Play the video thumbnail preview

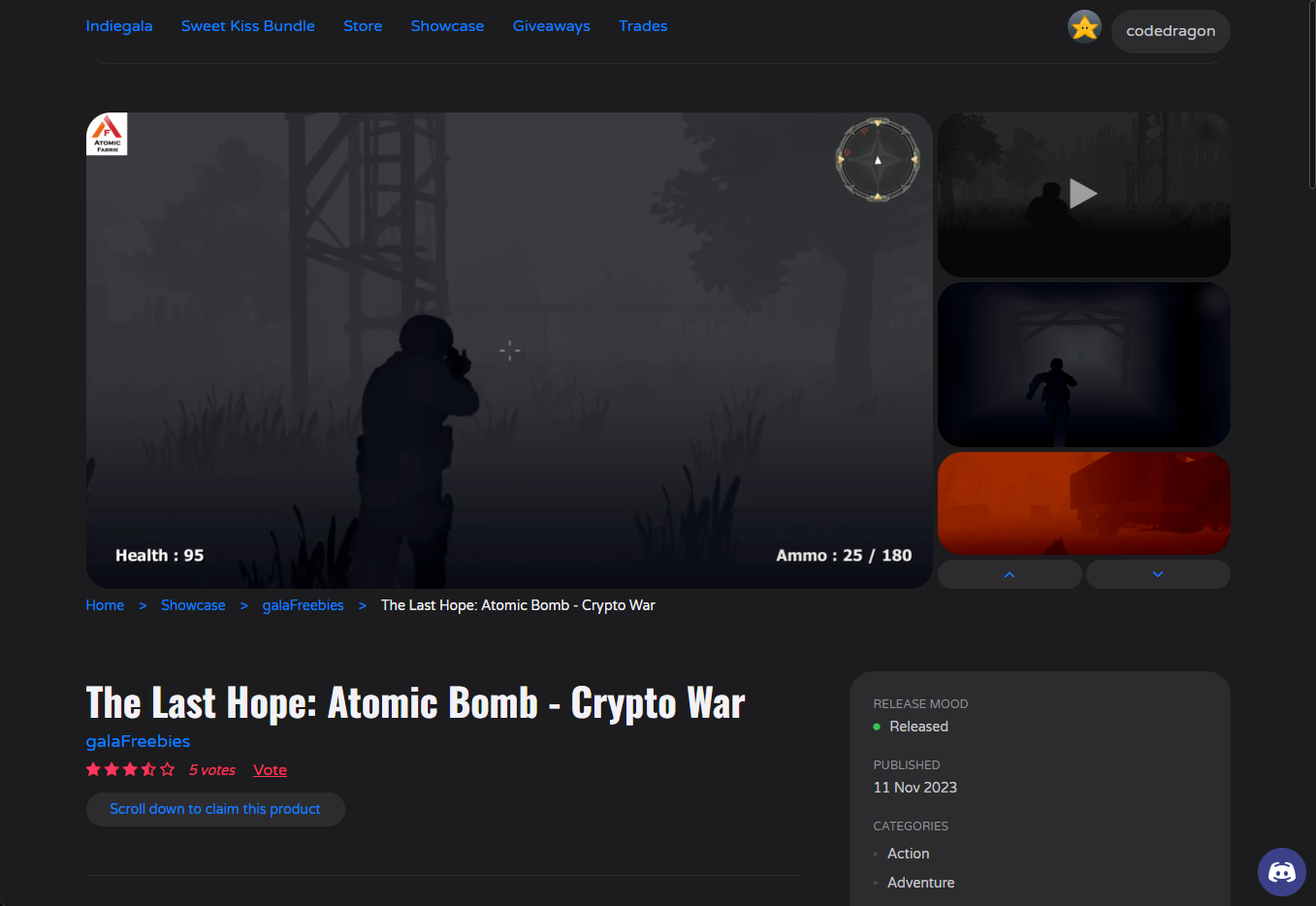tap(1083, 194)
